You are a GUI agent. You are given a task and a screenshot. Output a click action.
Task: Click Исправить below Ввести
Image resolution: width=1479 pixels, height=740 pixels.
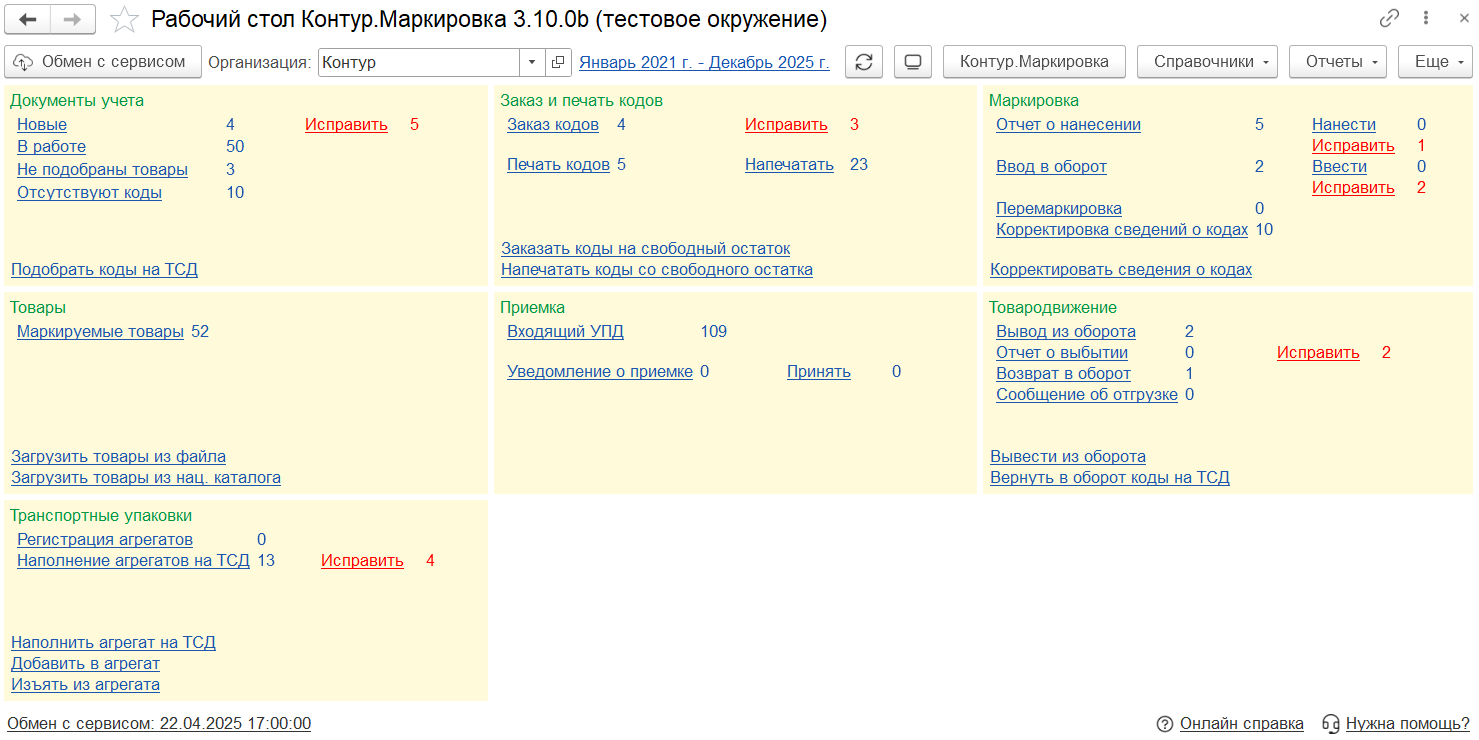click(1353, 188)
